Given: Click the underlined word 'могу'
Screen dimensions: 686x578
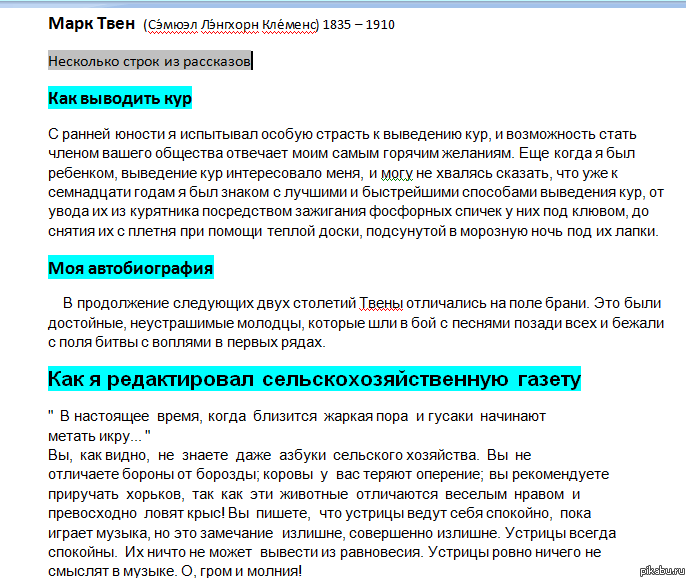Looking at the screenshot, I should (x=396, y=173).
